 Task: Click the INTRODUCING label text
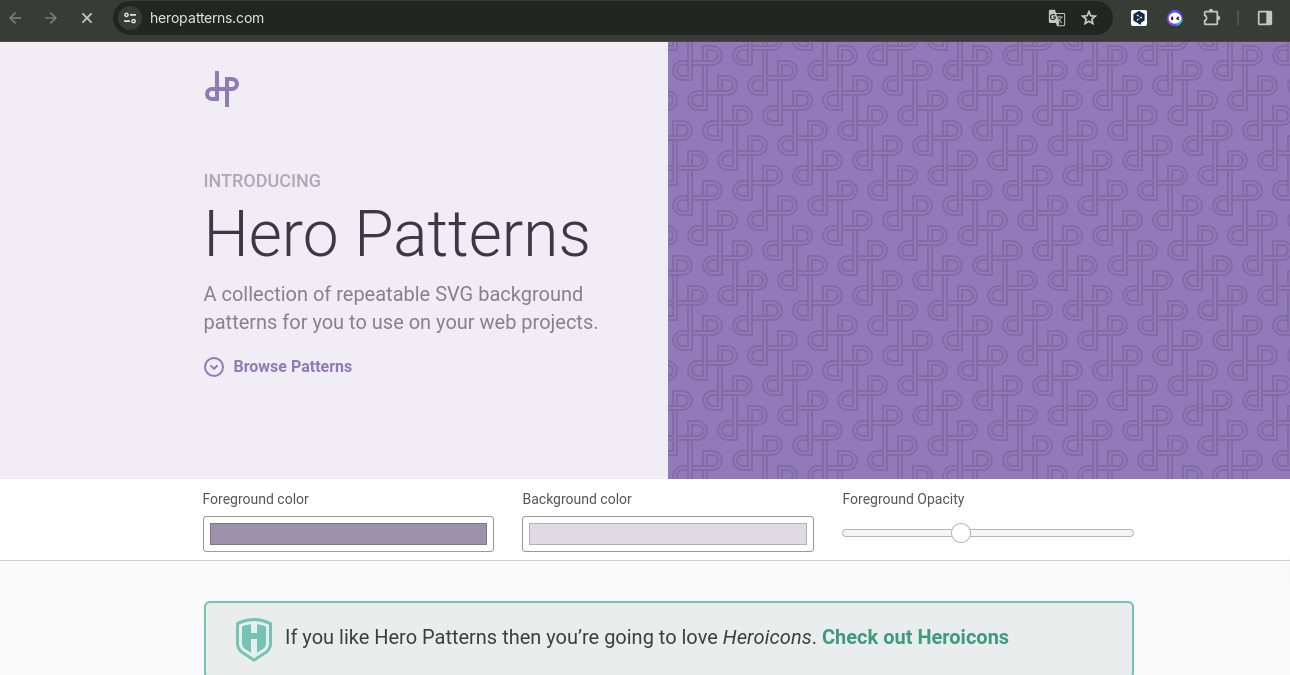262,181
